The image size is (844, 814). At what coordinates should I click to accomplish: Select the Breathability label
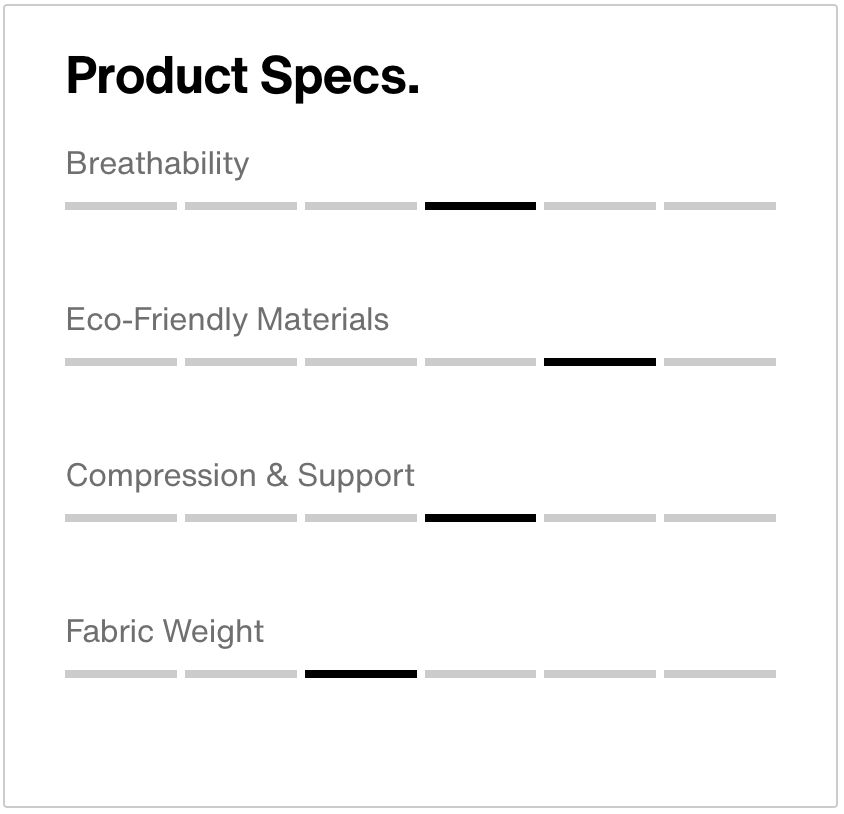coord(157,163)
